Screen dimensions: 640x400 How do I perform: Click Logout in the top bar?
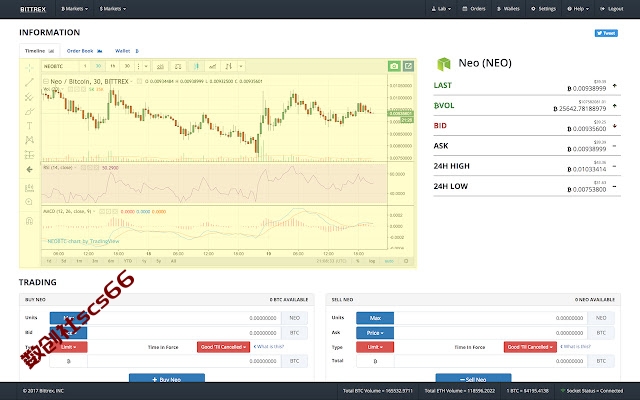(x=611, y=9)
